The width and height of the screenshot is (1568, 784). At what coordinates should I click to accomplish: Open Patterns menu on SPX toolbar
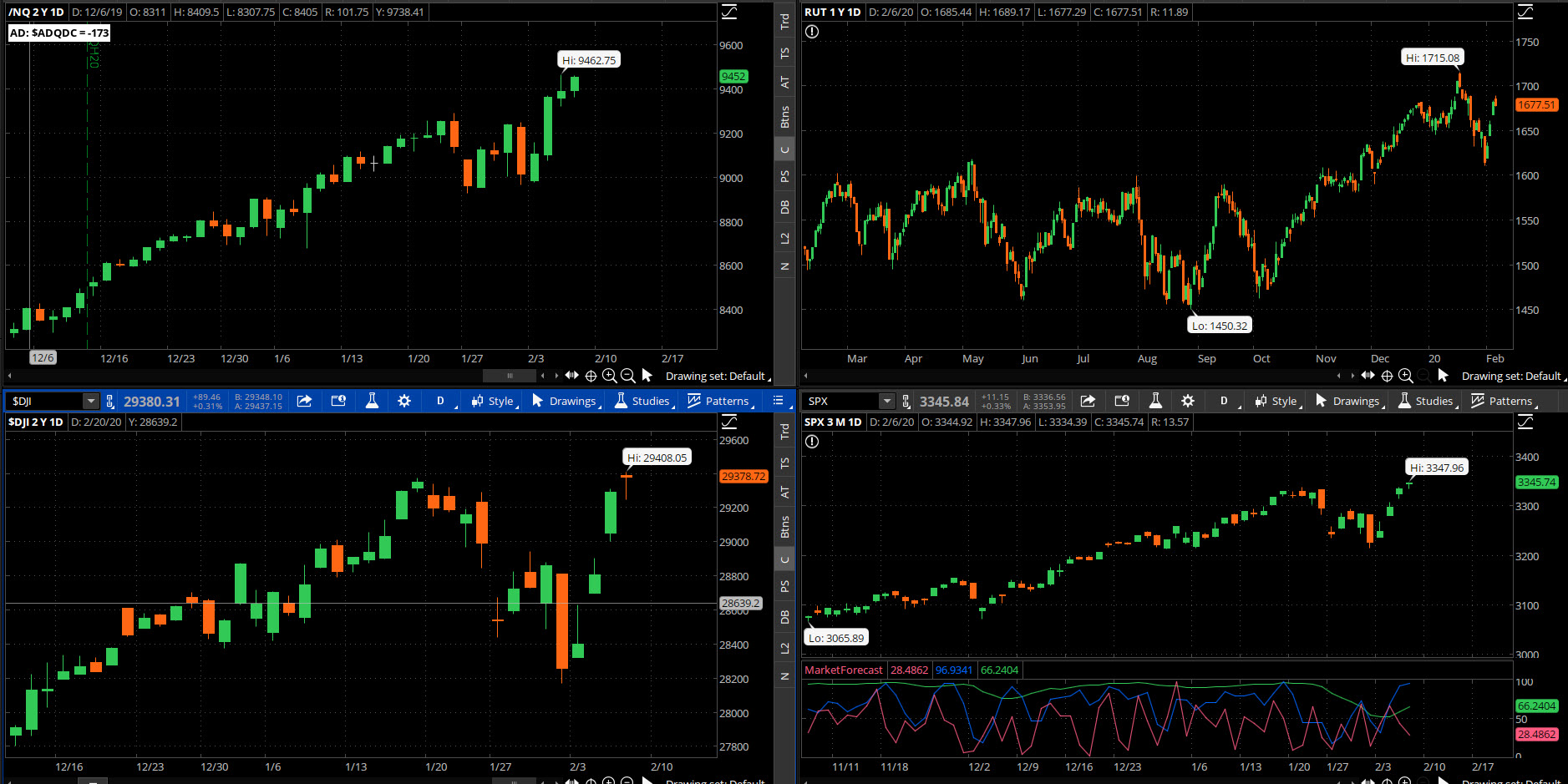(1504, 401)
